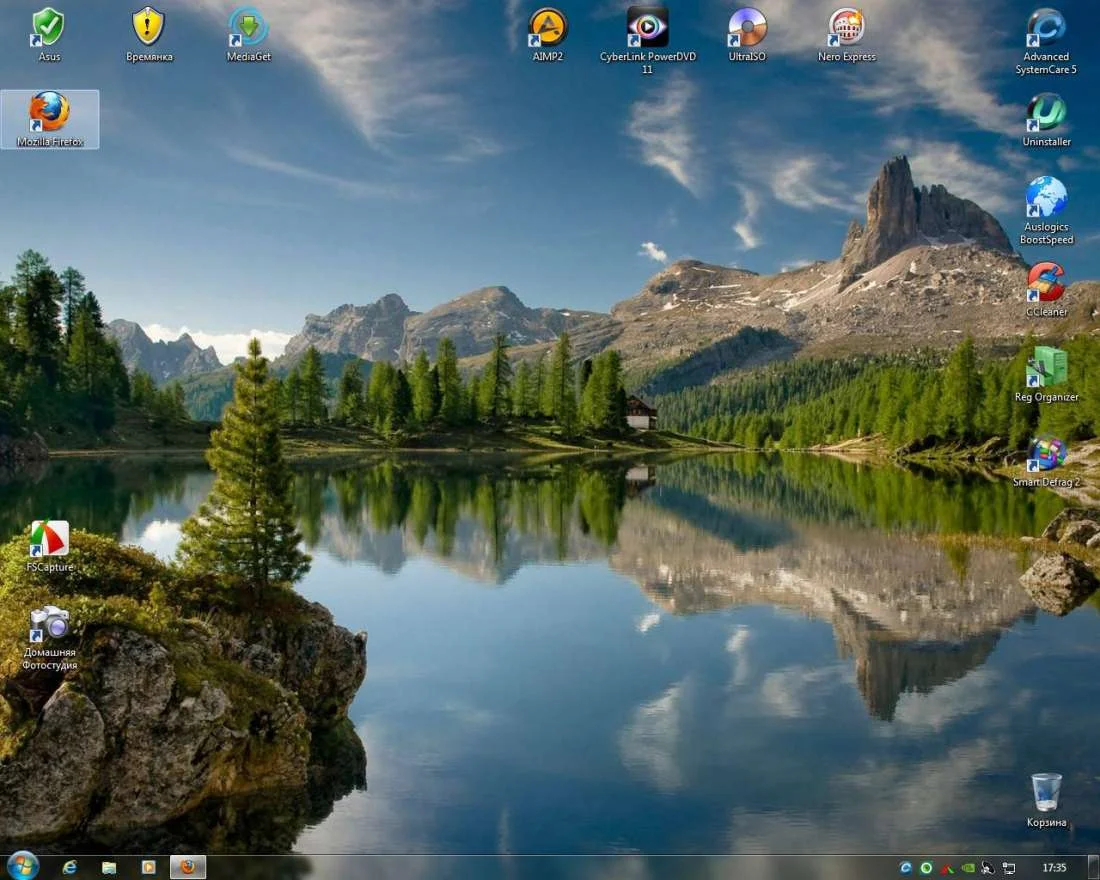
Task: Open the media player taskbar icon
Action: point(148,867)
